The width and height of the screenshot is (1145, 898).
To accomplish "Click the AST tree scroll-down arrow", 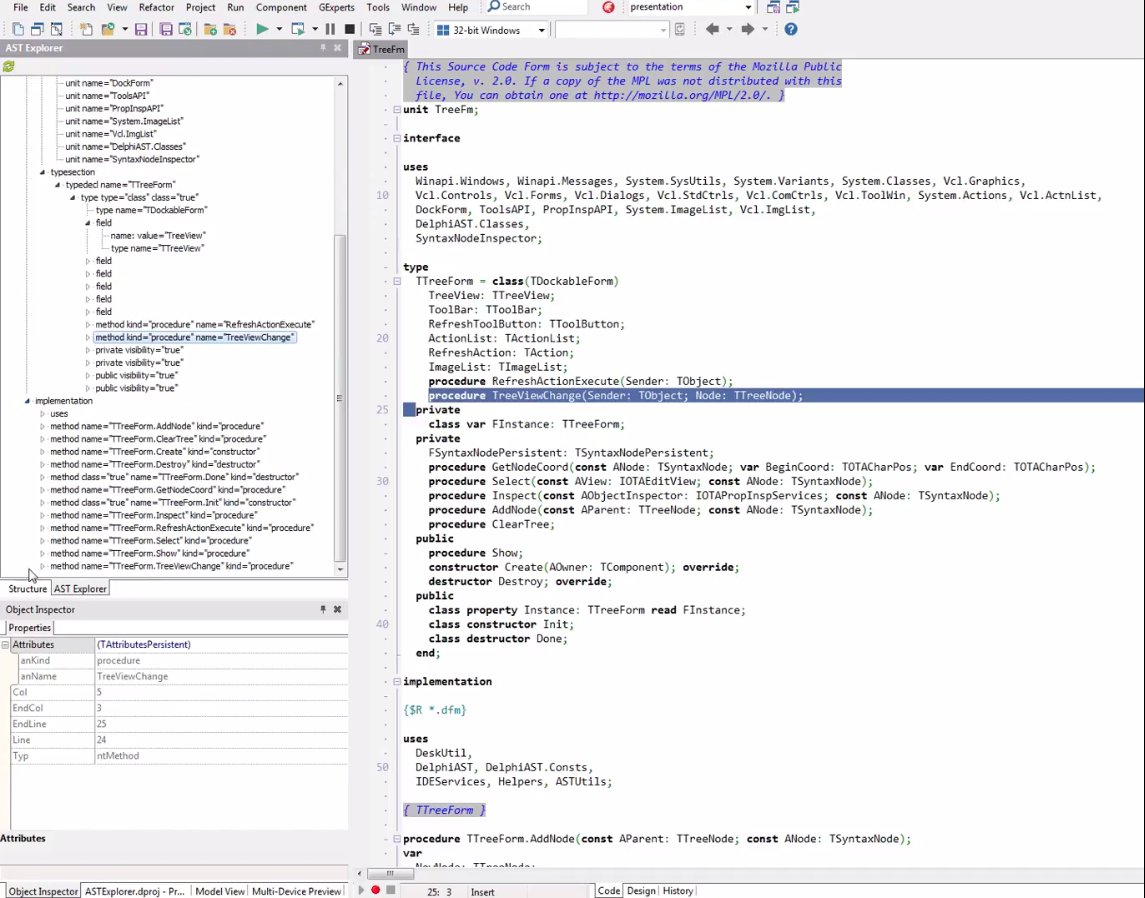I will 340,569.
